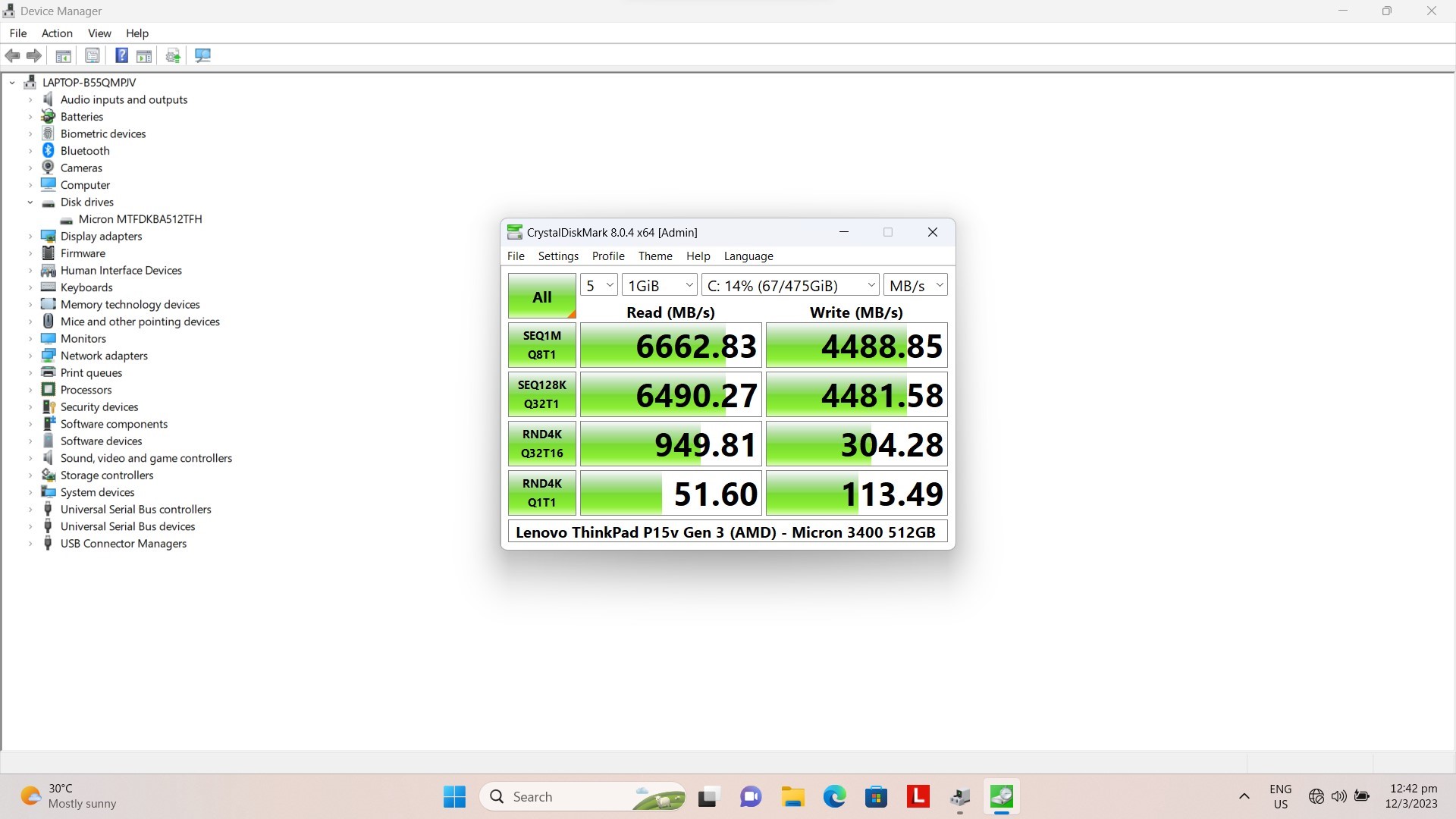Screen dimensions: 1456x819
Task: Open the Bluetooth icon category in Device Manager
Action: coord(49,150)
